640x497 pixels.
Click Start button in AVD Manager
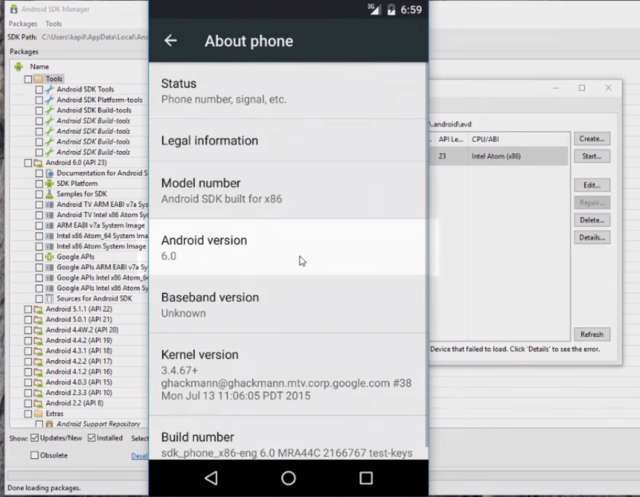click(592, 156)
